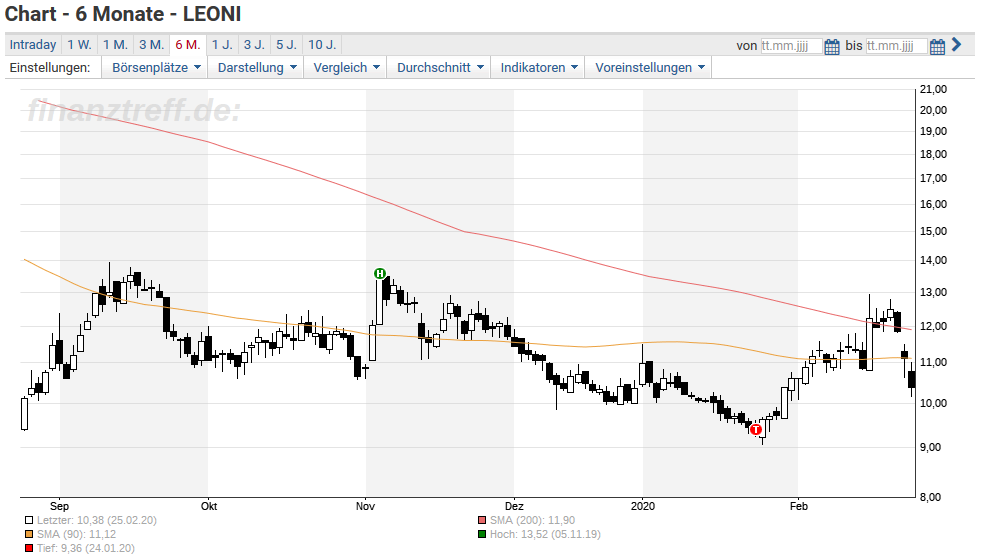Focus the 'bis' end date field
This screenshot has height=558, width=983.
point(896,46)
